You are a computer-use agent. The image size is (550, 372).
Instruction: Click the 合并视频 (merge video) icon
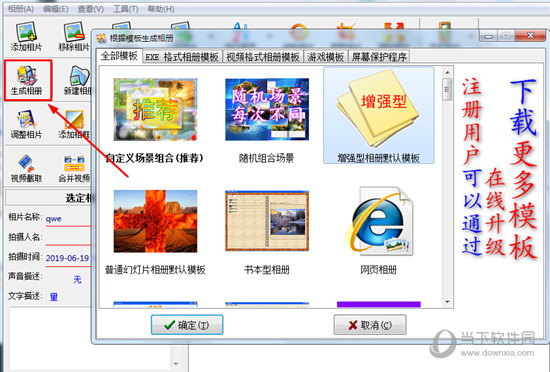74,168
